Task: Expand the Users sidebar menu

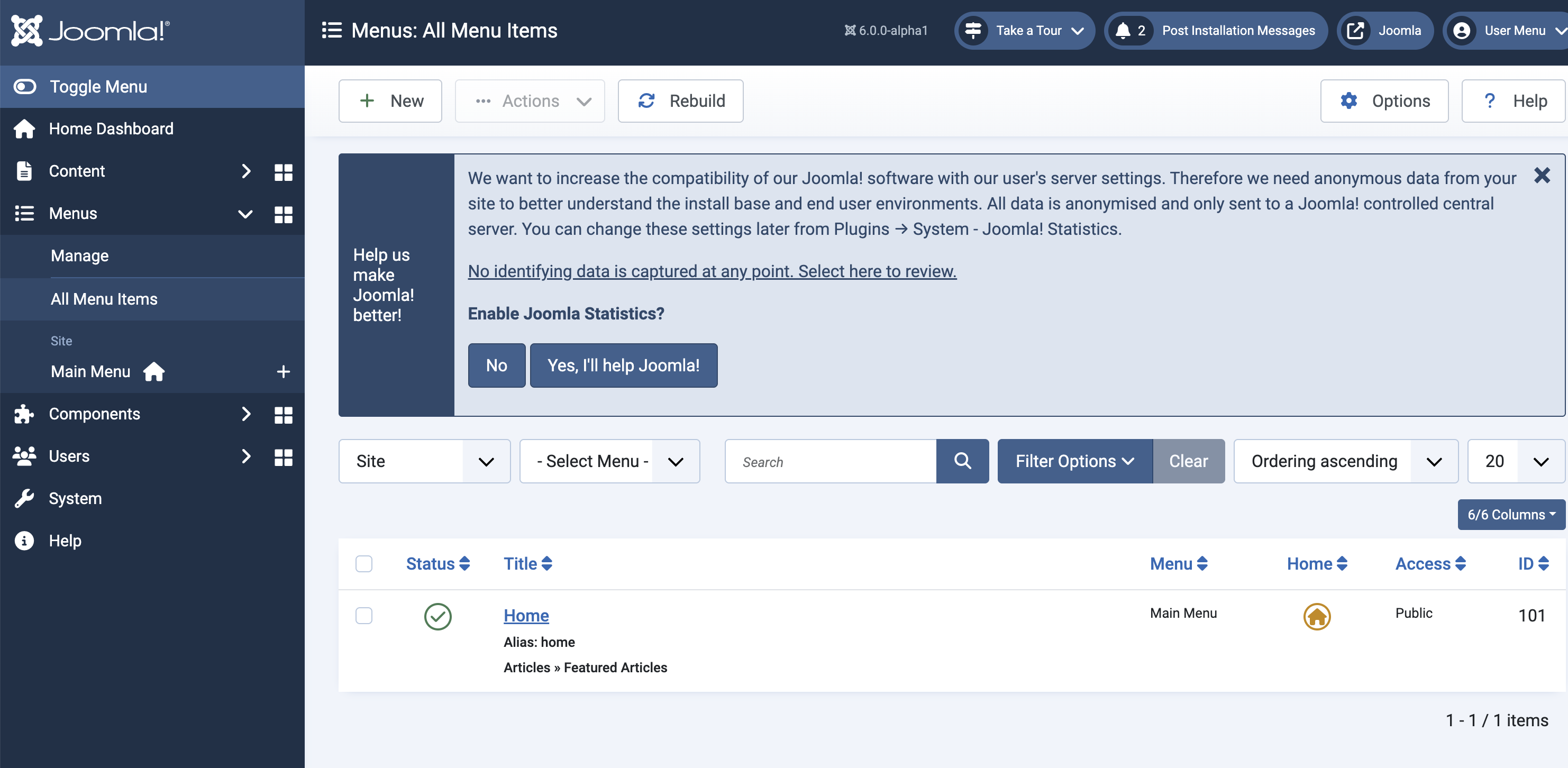Action: [245, 456]
